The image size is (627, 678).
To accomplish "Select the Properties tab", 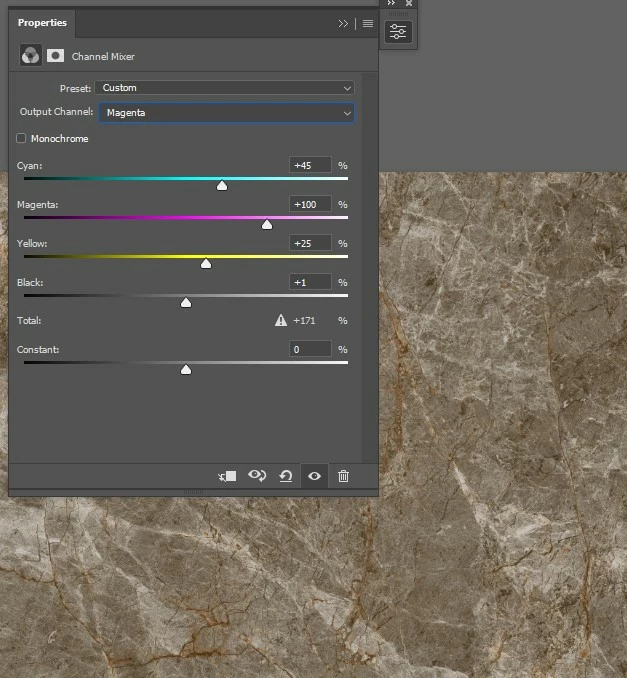I will click(x=42, y=23).
